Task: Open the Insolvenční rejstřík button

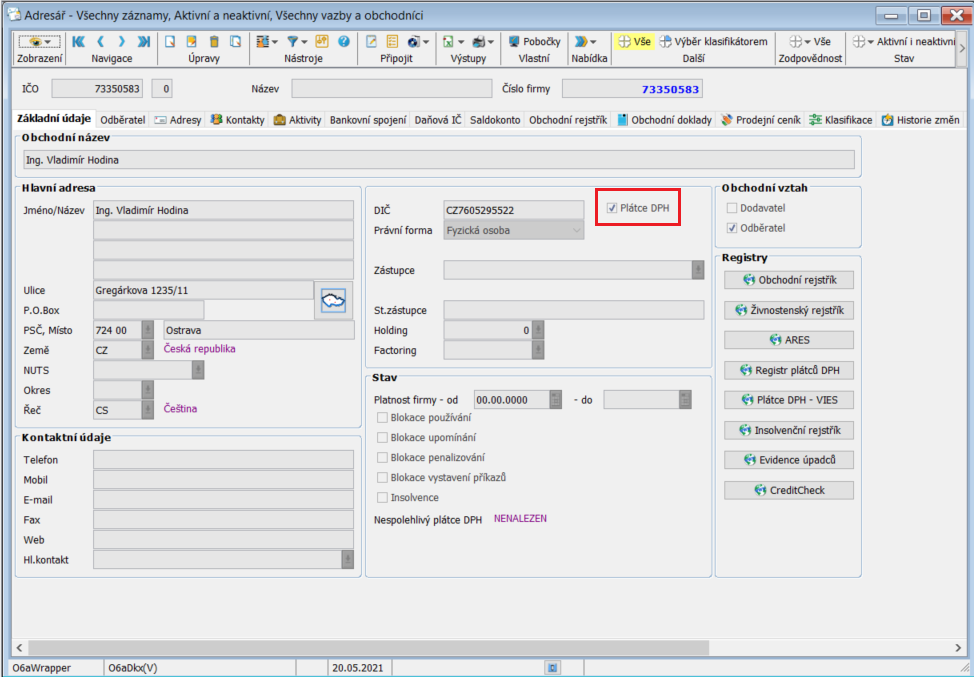Action: point(788,430)
